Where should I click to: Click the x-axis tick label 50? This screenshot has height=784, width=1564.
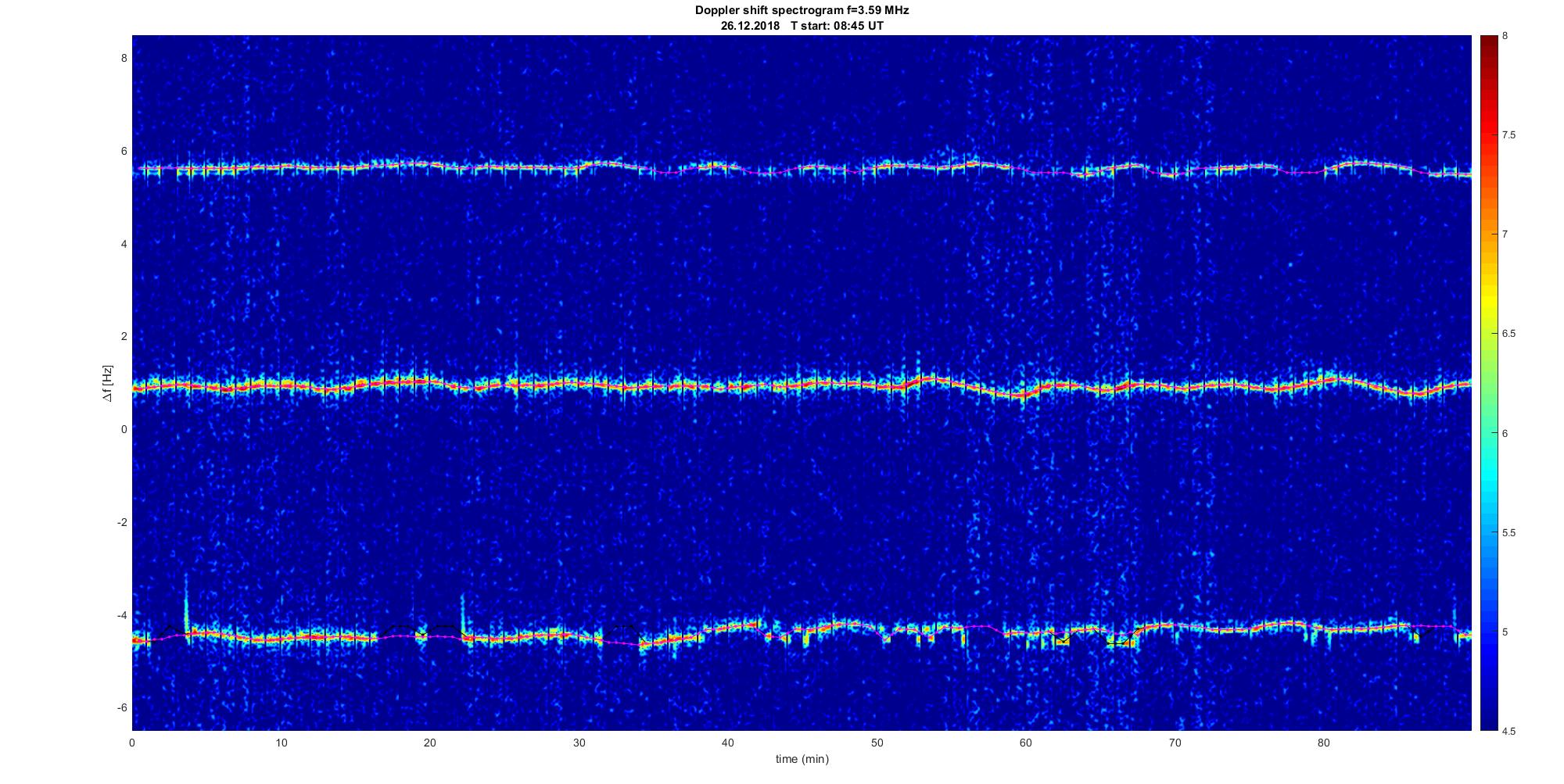877,743
